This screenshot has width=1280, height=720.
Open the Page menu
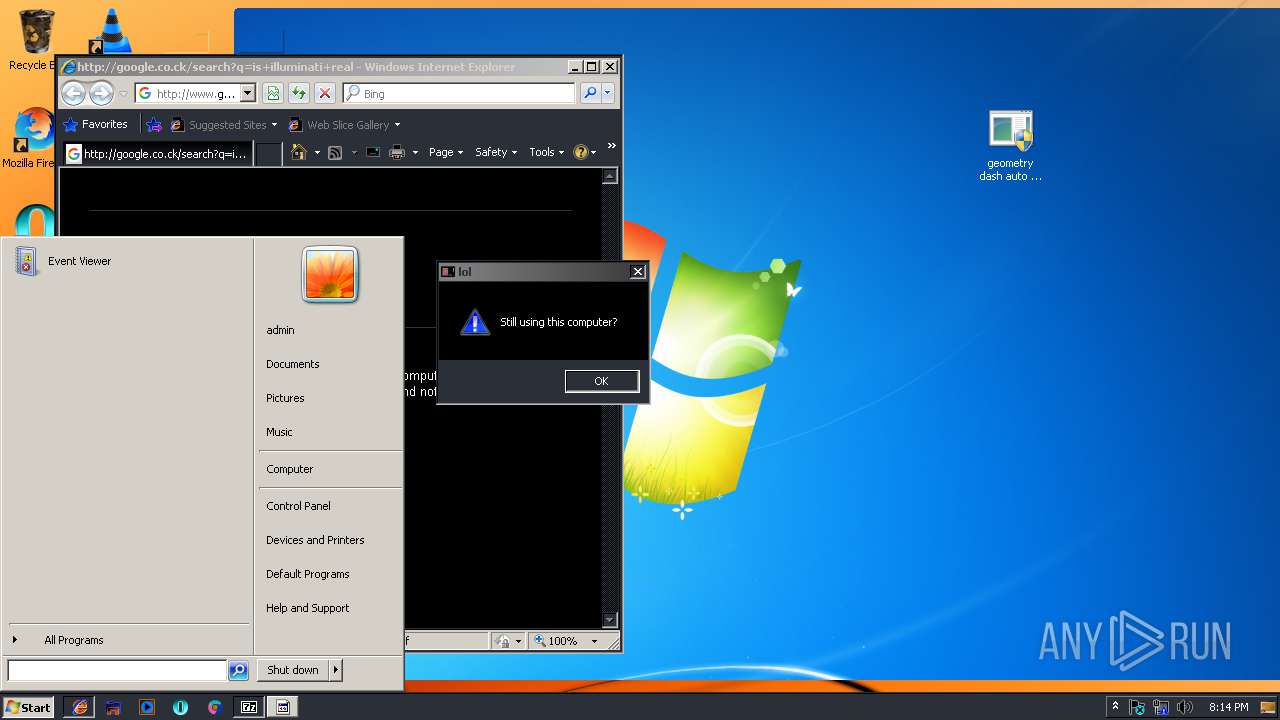point(446,152)
